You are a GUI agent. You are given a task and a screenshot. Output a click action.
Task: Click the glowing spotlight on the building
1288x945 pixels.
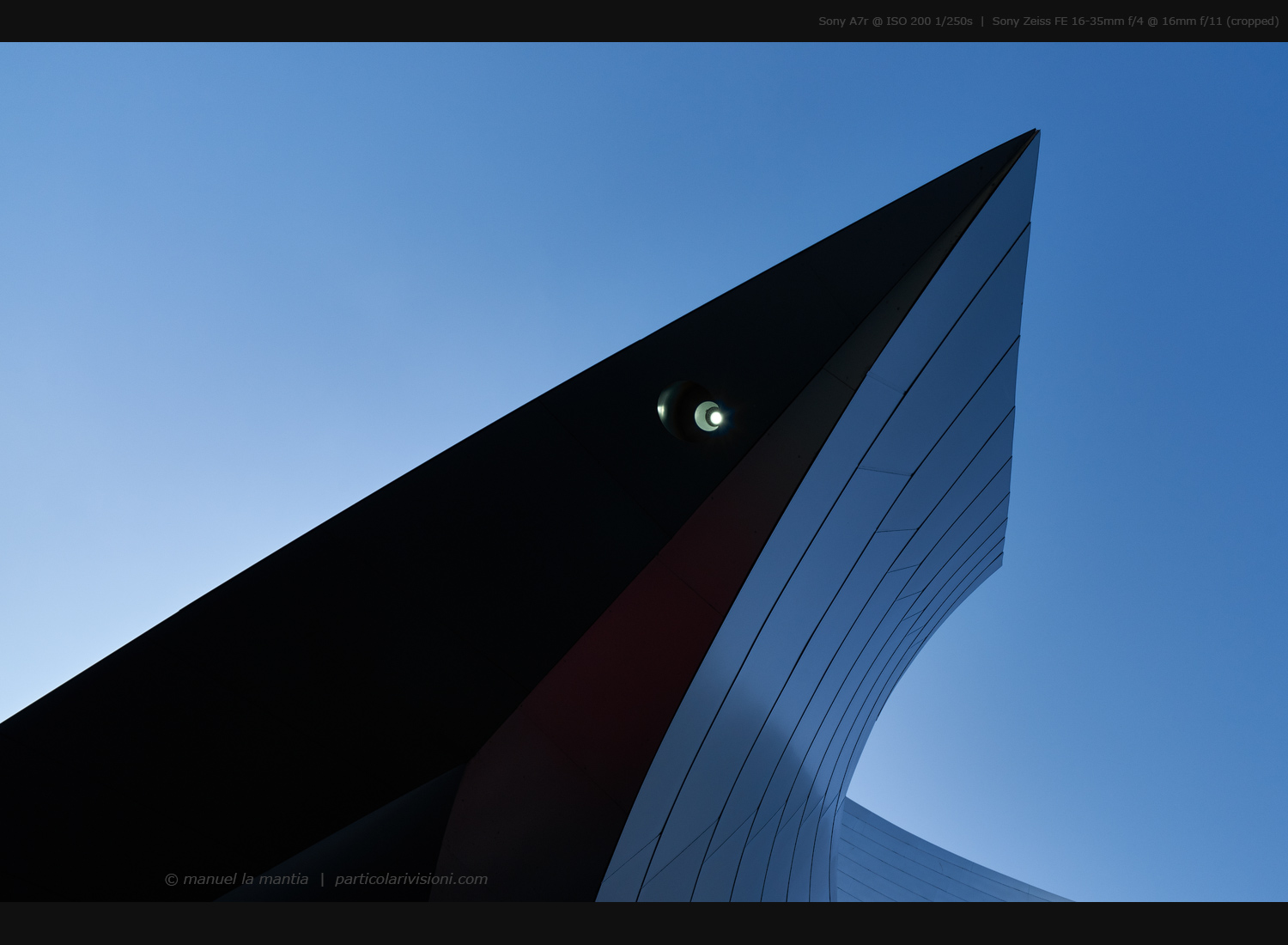[712, 418]
